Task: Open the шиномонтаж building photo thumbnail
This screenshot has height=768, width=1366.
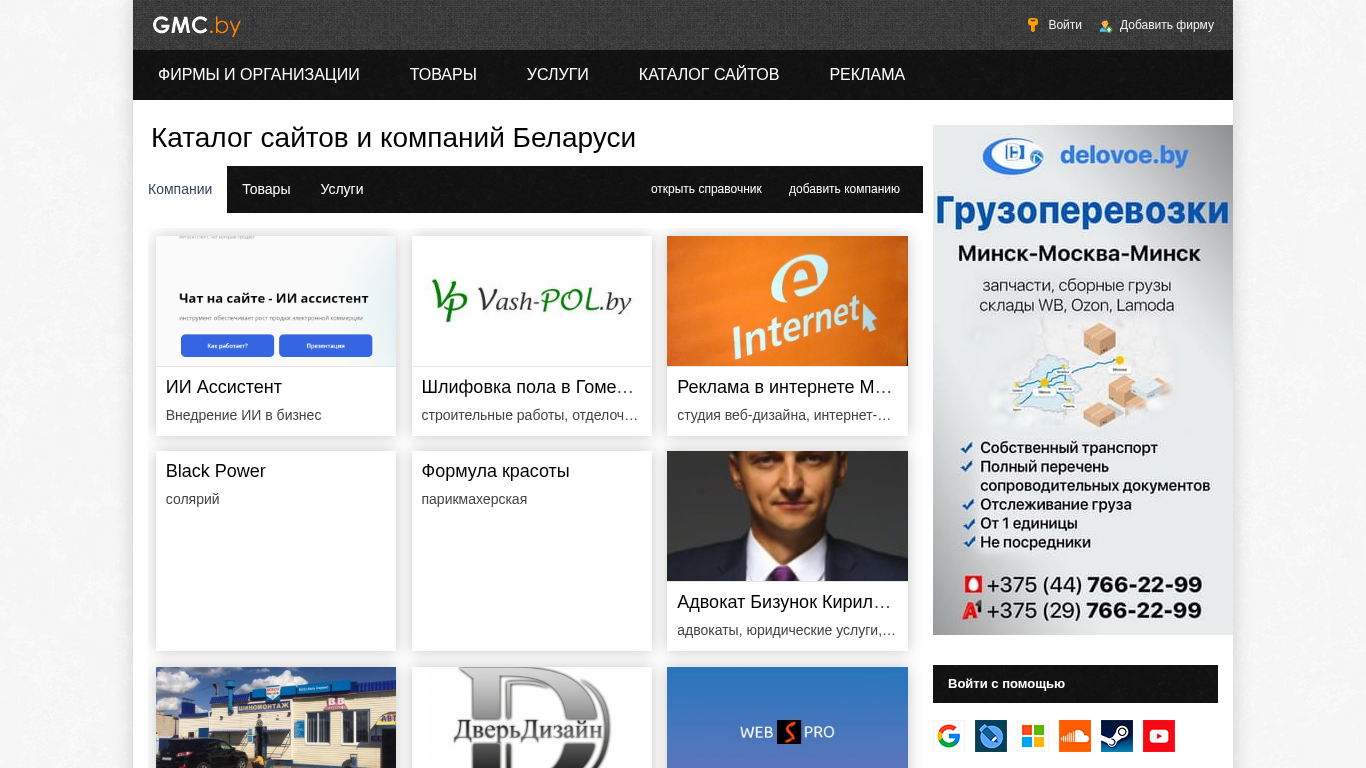Action: 276,717
